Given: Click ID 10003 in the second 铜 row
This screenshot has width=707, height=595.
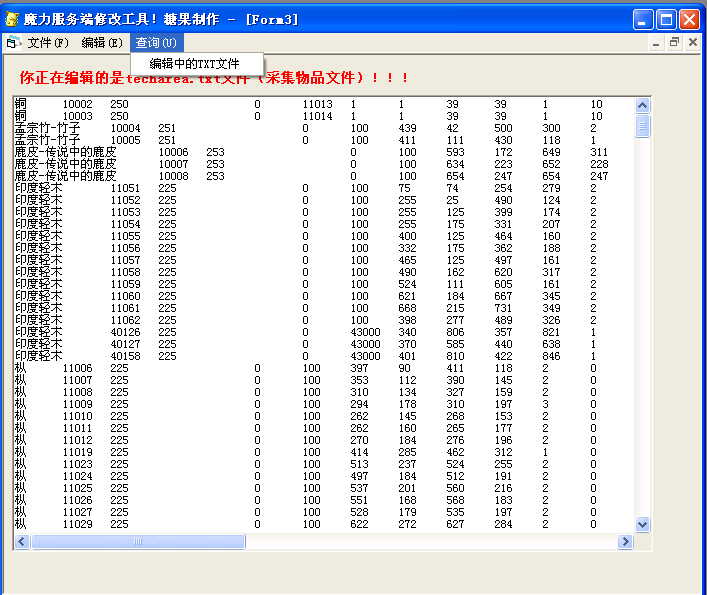Looking at the screenshot, I should [78, 116].
